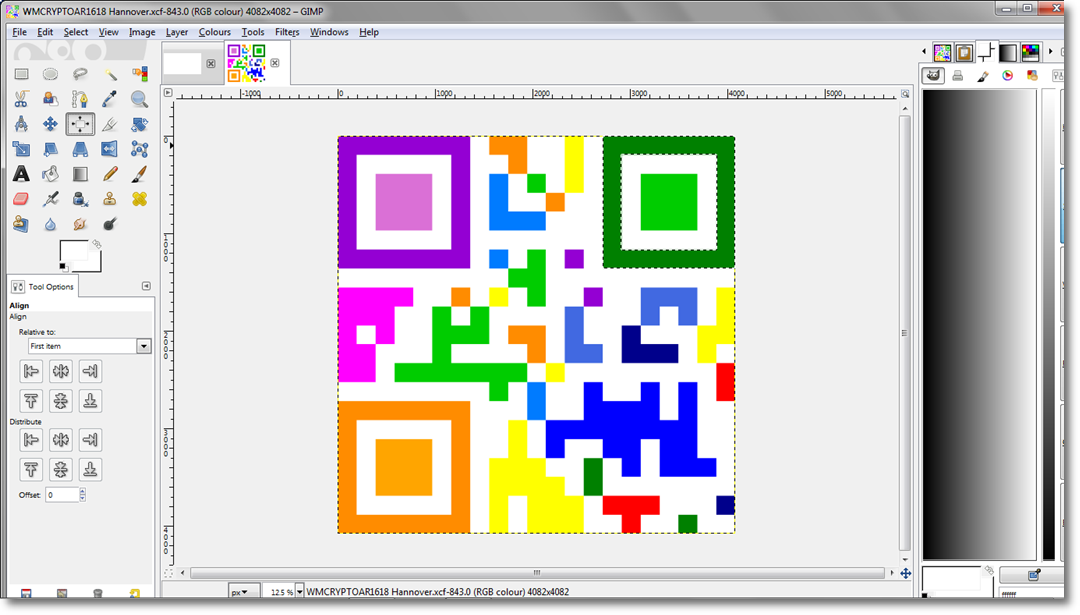The image size is (1080, 615).
Task: Select the Cage Transform tool
Action: tap(139, 149)
